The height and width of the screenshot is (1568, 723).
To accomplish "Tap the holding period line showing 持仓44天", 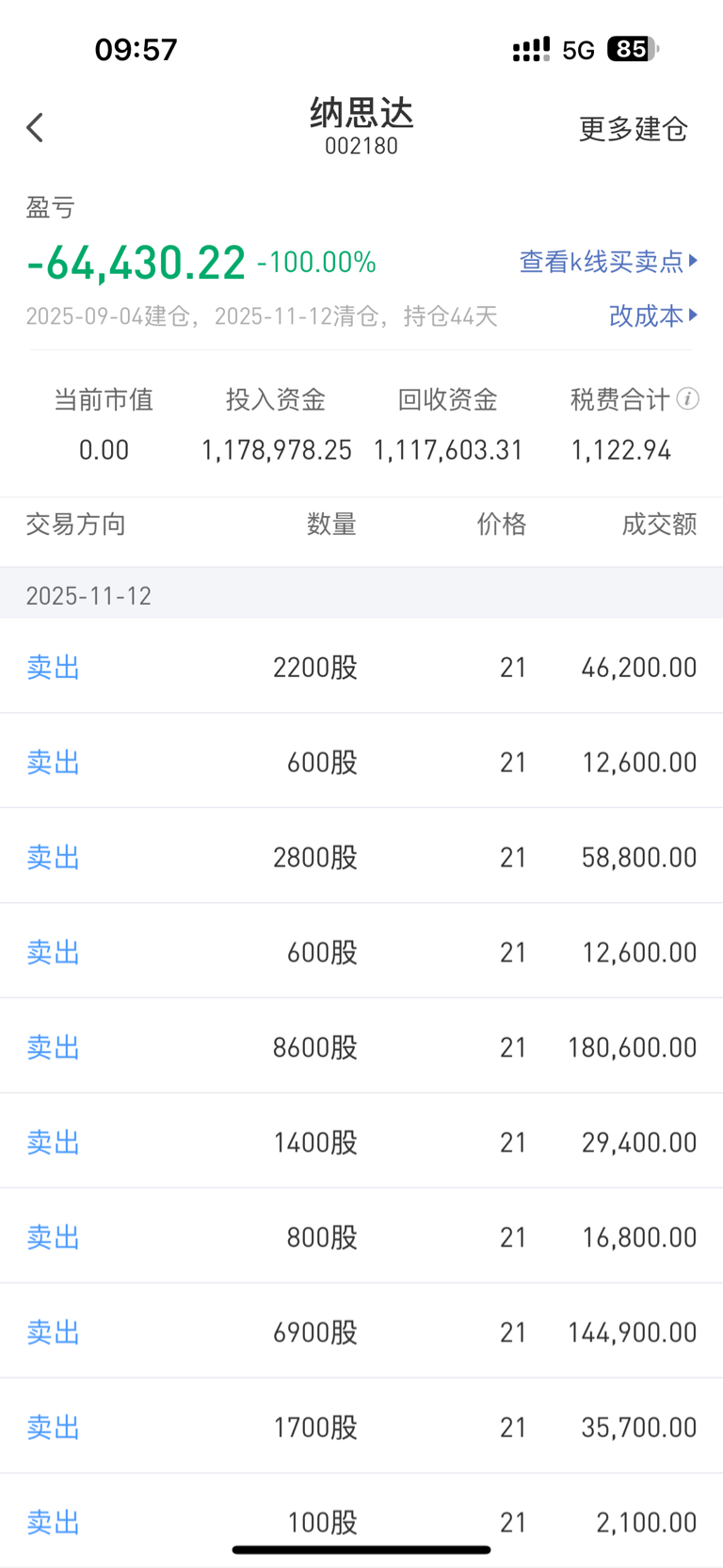I will (x=262, y=315).
